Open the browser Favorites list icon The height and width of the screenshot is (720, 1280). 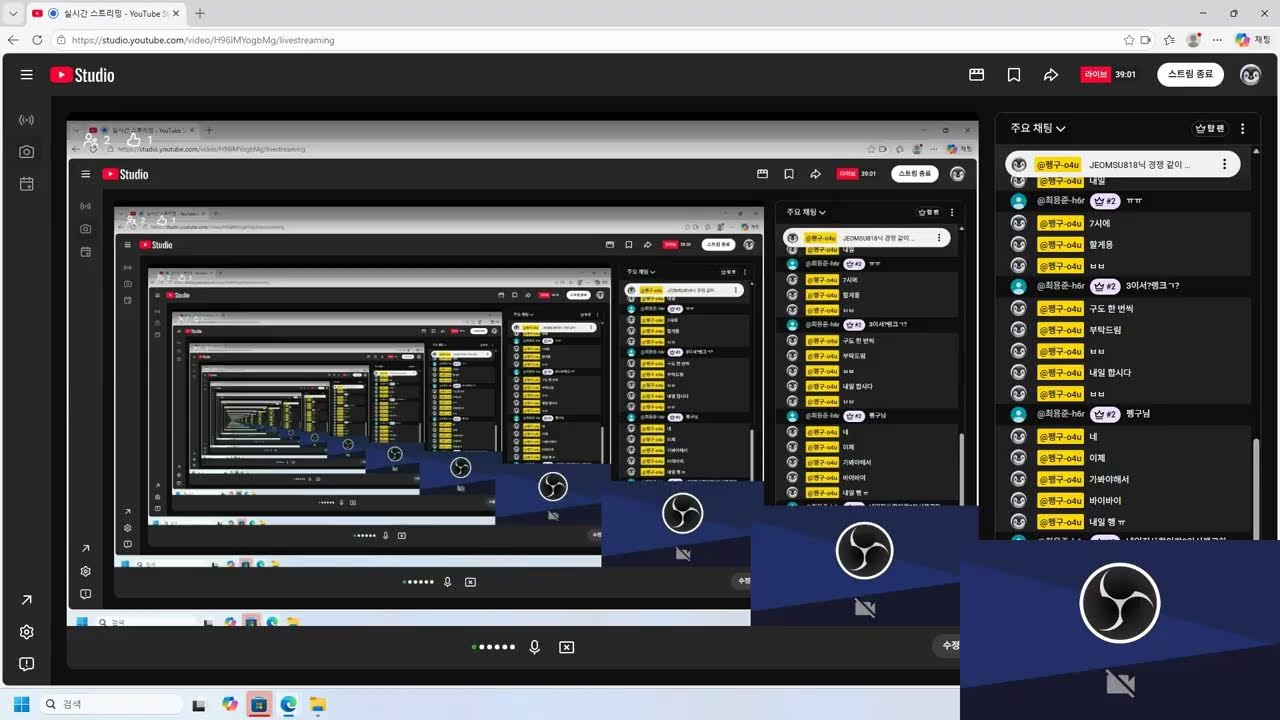(x=1169, y=40)
